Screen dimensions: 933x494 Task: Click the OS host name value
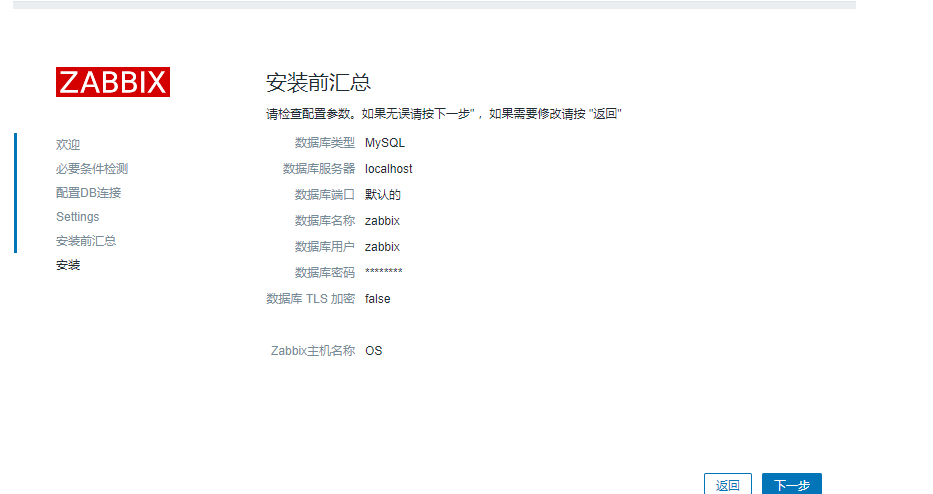(x=373, y=351)
